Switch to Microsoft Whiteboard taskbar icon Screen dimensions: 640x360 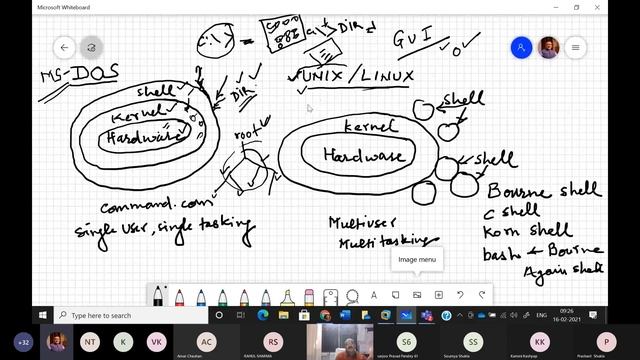click(x=406, y=315)
